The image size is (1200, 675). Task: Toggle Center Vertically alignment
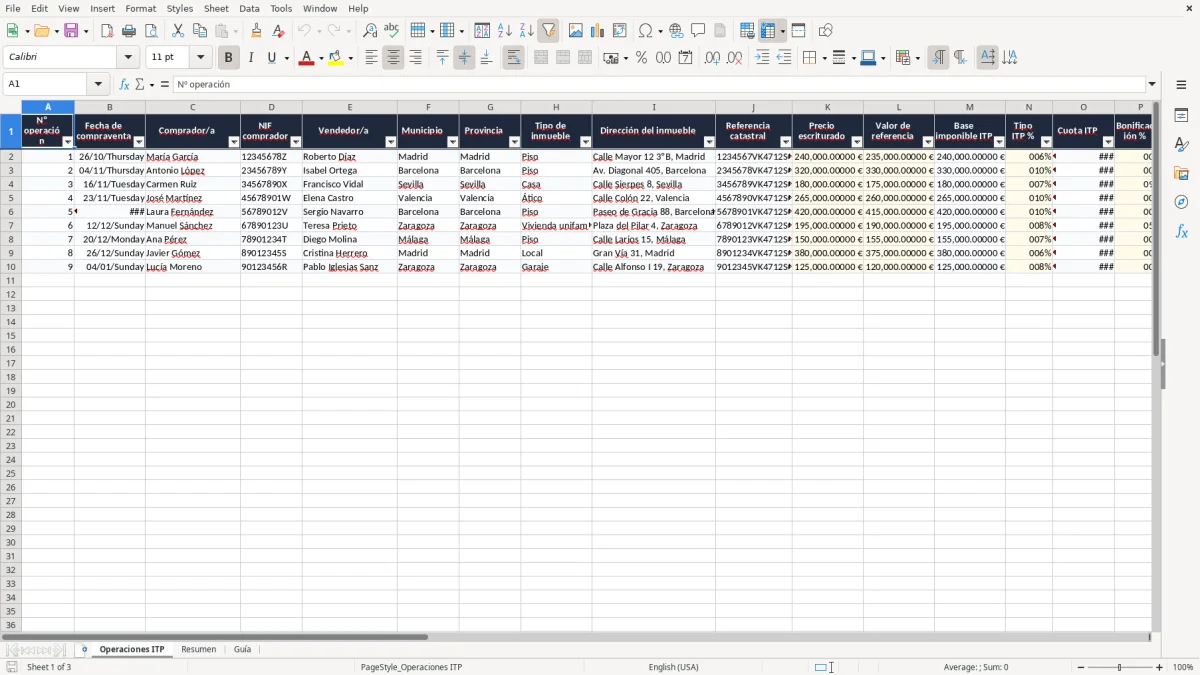[x=464, y=58]
